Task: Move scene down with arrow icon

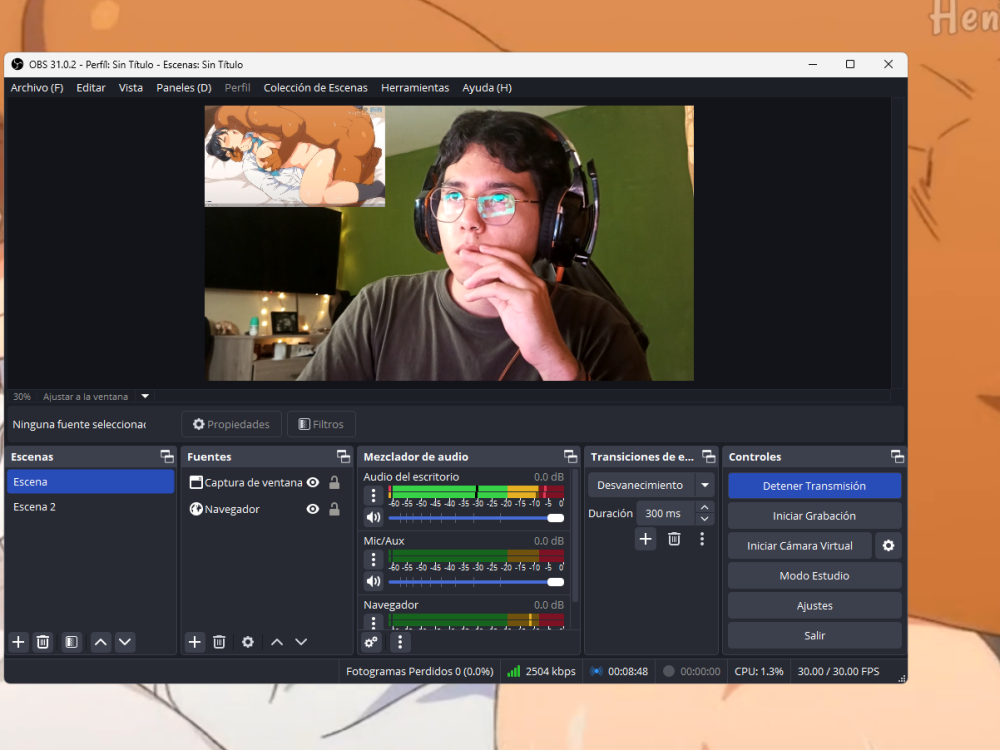Action: [125, 642]
